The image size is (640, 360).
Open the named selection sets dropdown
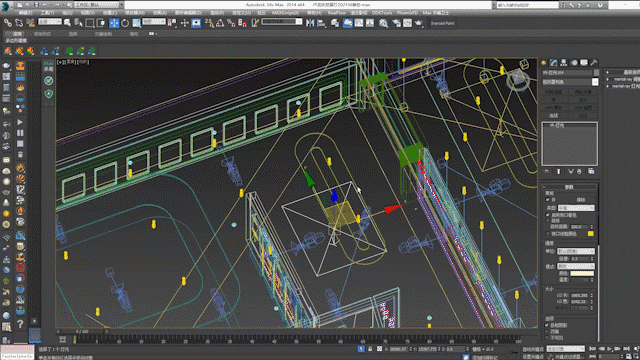click(282, 22)
